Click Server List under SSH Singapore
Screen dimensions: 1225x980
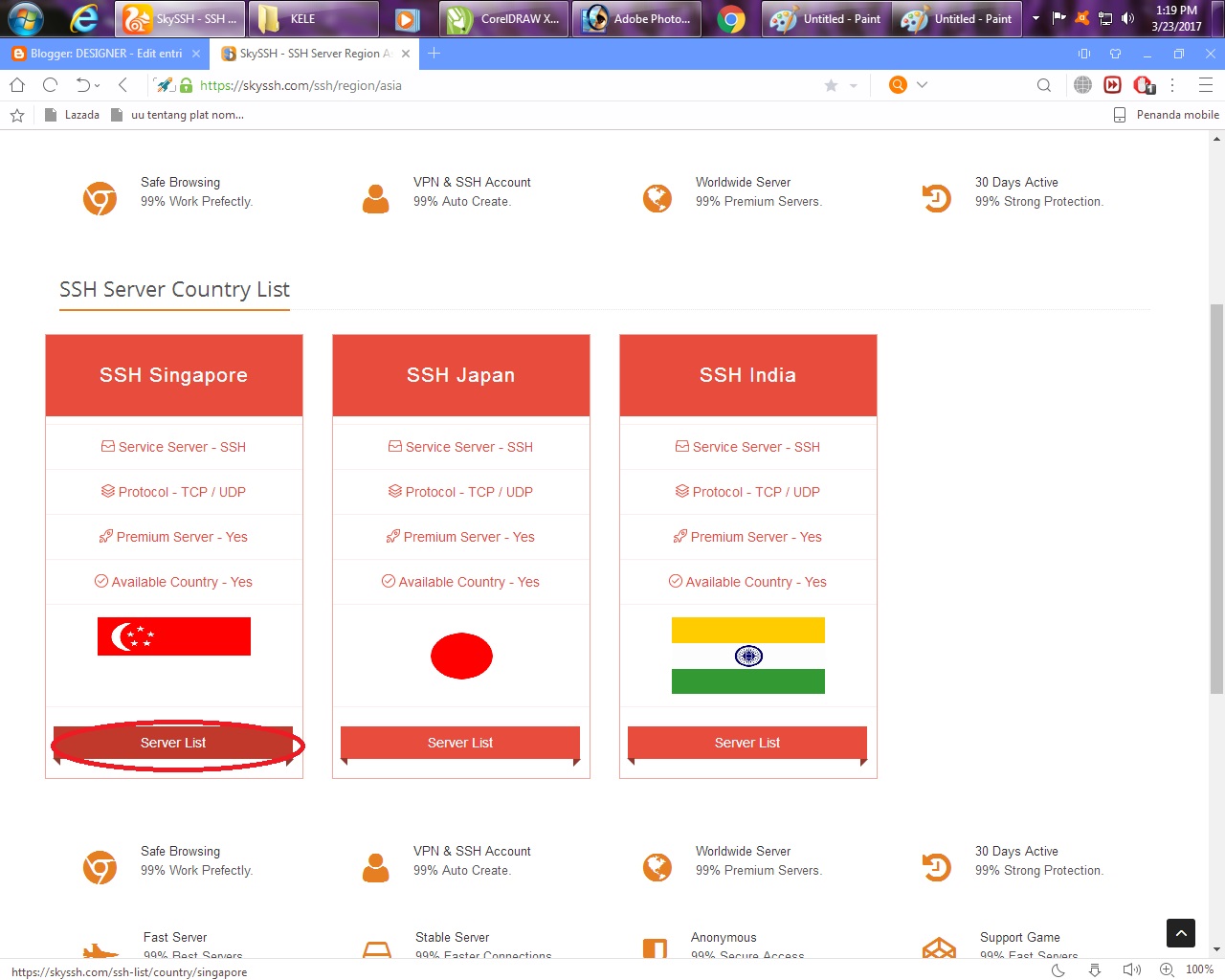pyautogui.click(x=173, y=743)
